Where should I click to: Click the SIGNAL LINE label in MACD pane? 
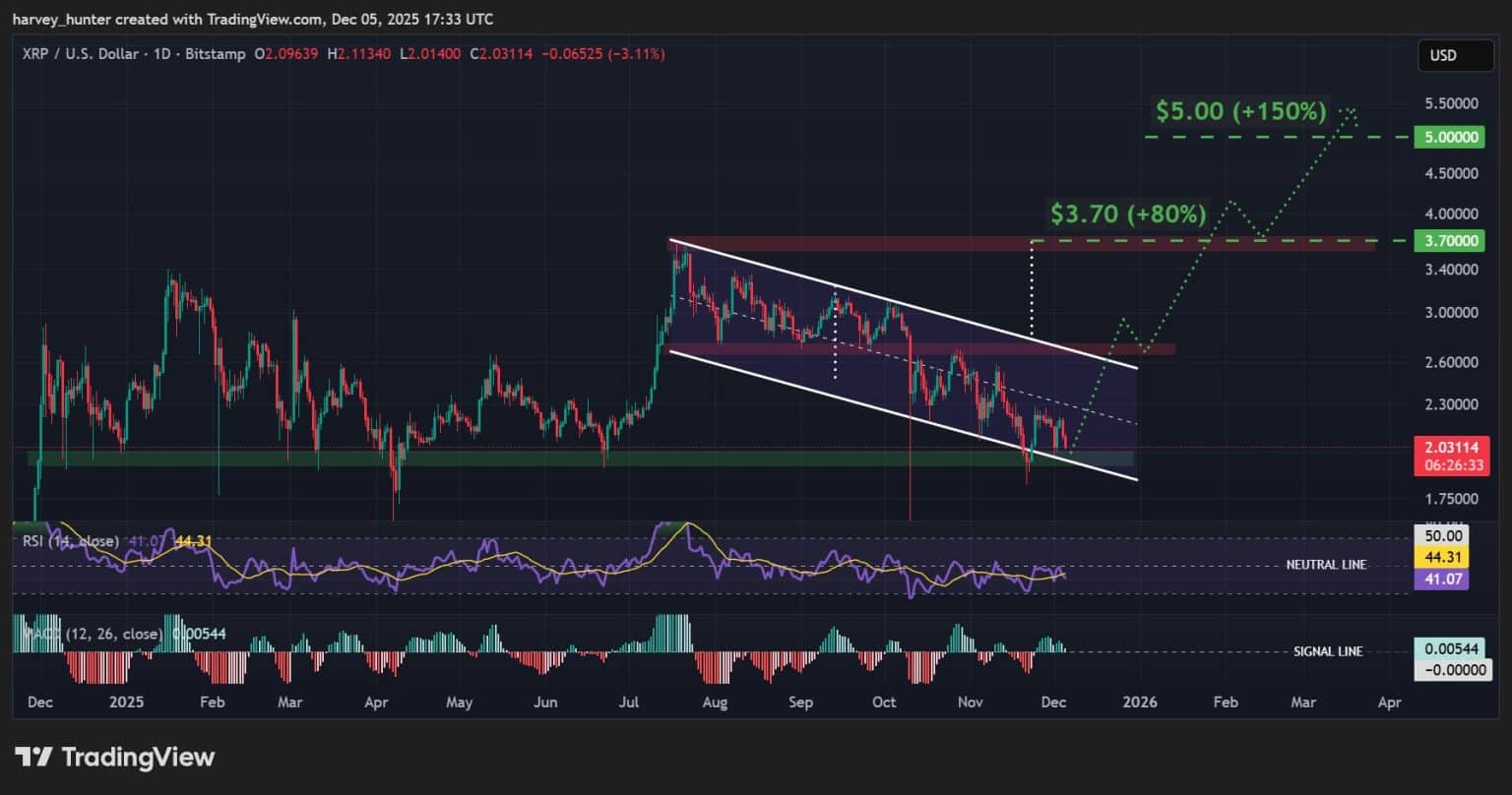(1327, 650)
